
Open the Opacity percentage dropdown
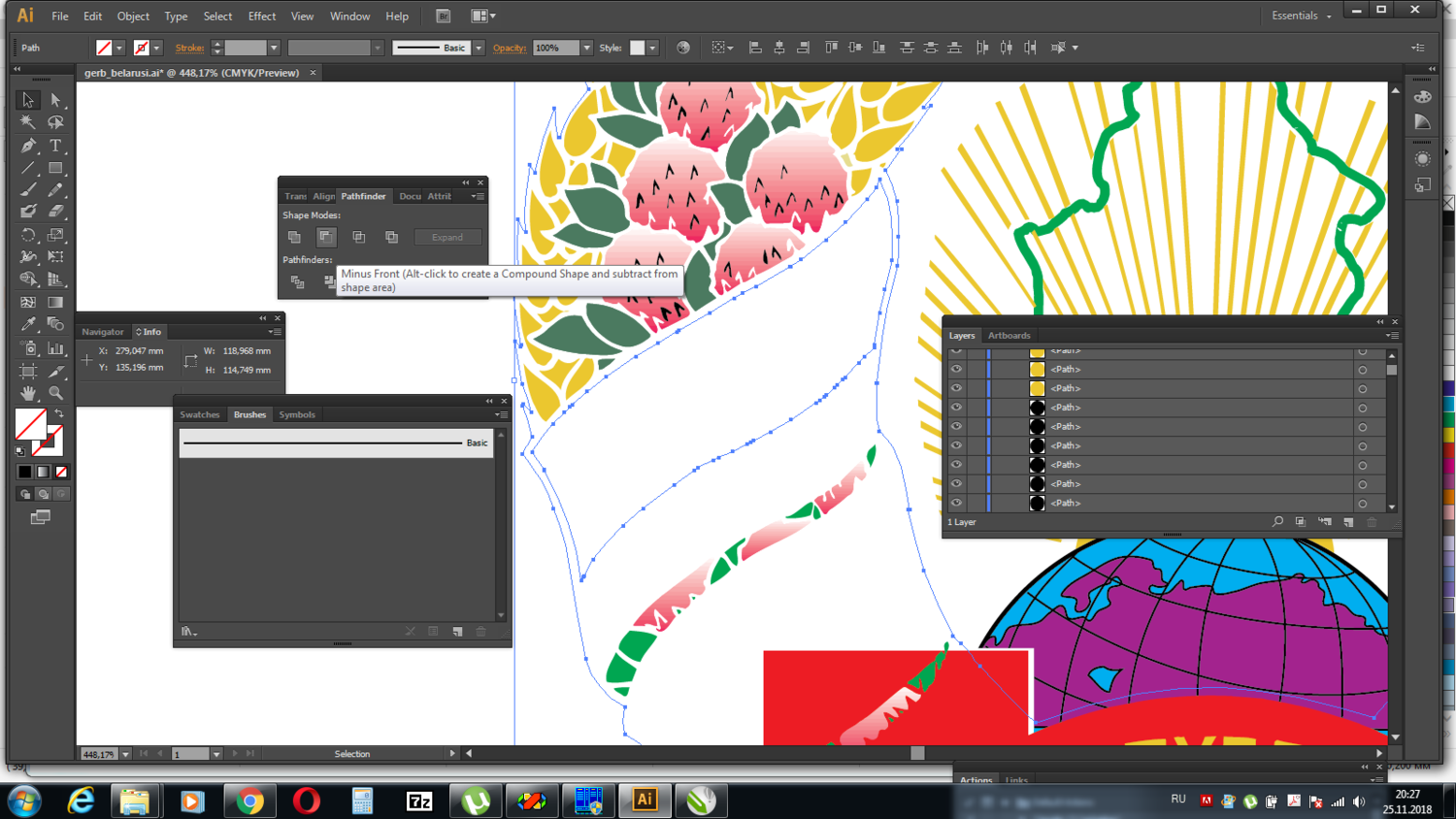pyautogui.click(x=586, y=48)
